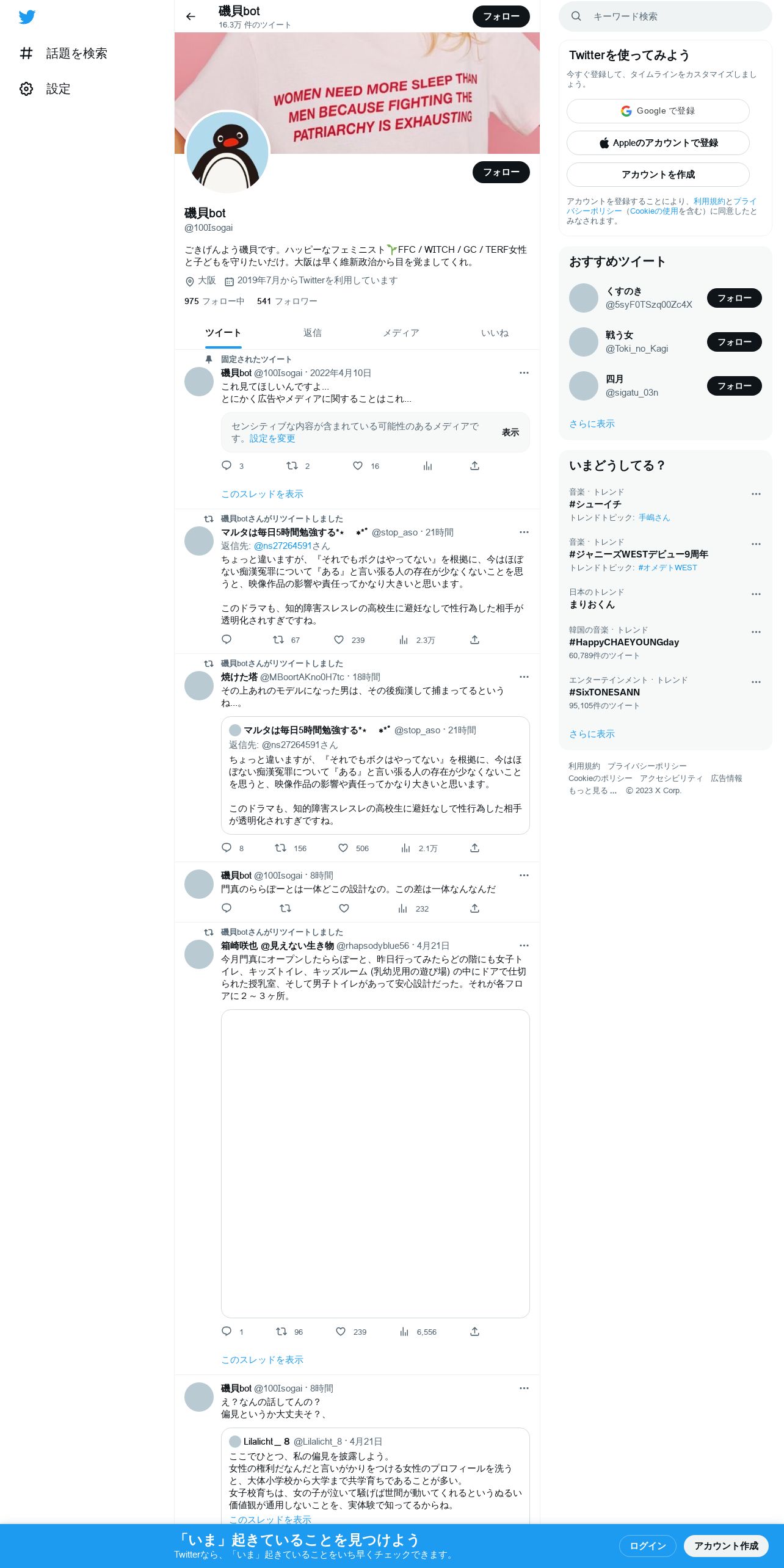This screenshot has height=1568, width=784.
Task: Open このスレッドを表示 under pinned tweet
Action: click(262, 494)
